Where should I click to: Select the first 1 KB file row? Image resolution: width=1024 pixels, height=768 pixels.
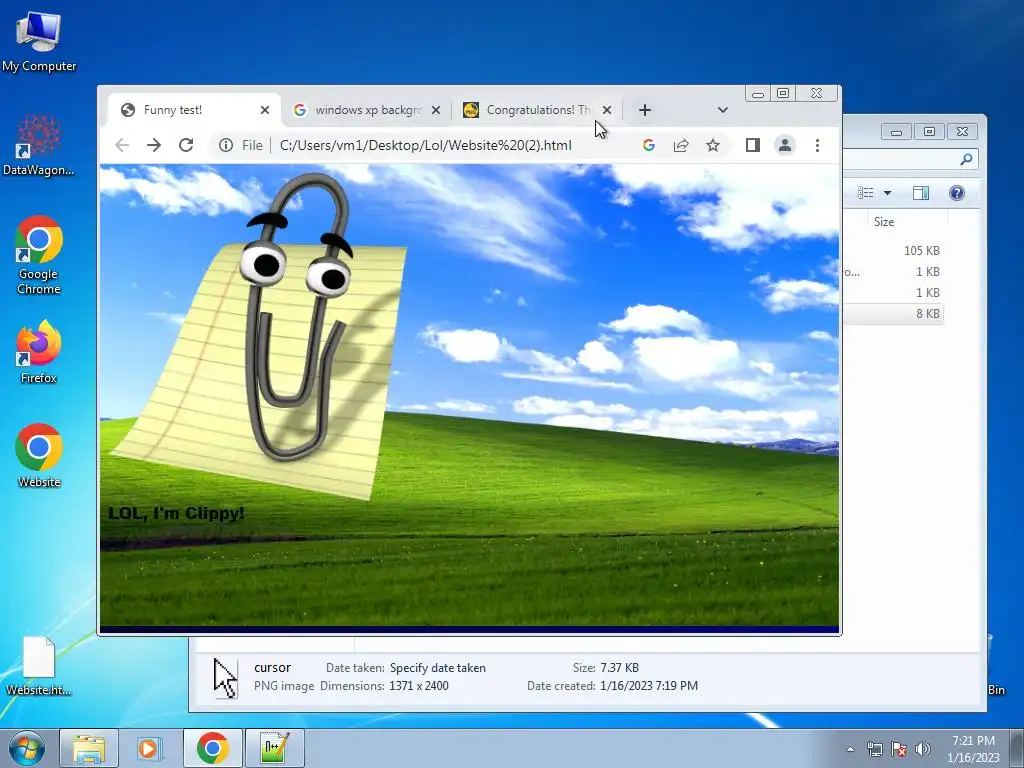[x=893, y=272]
